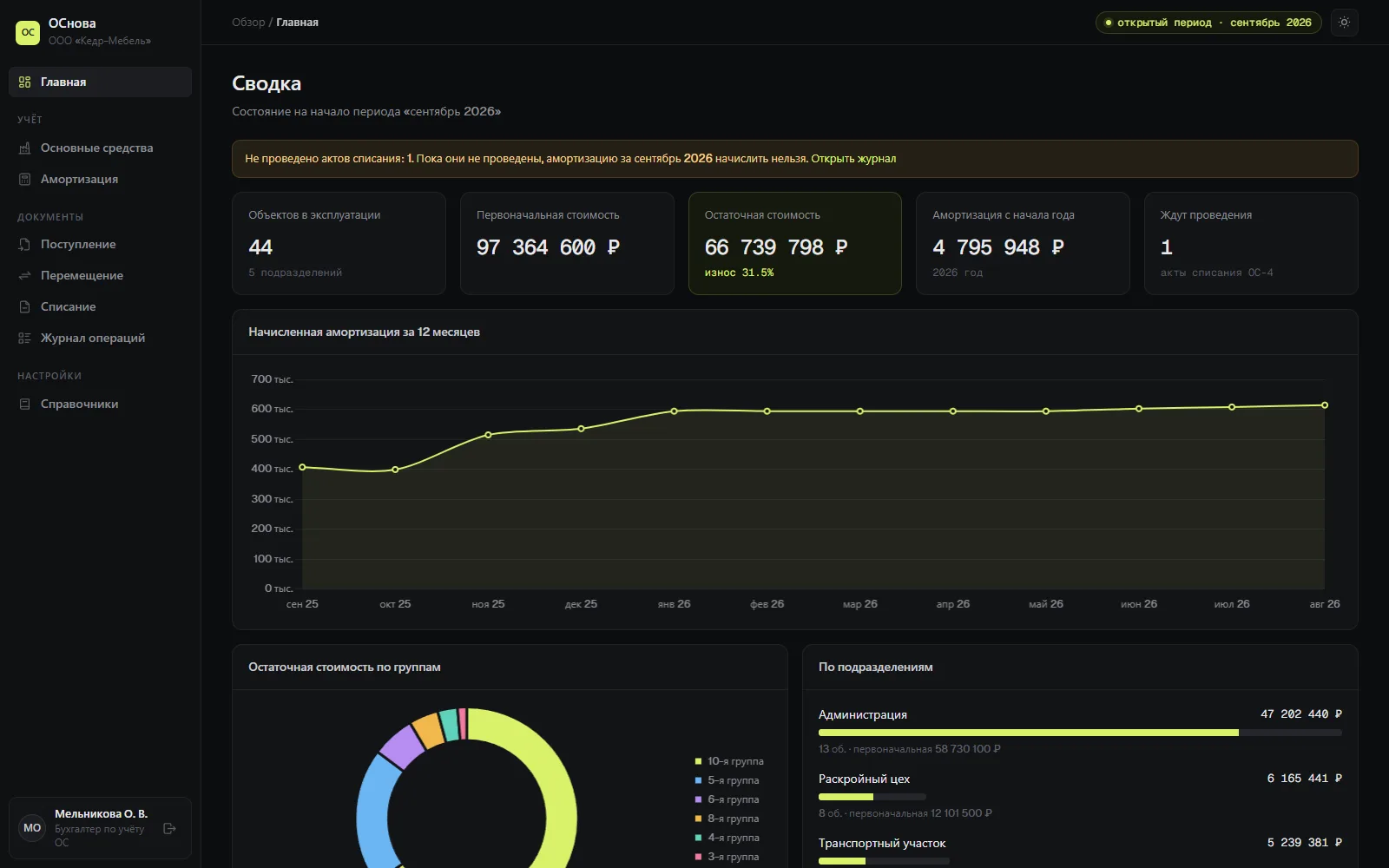Click the Объектов в эксплуатации card
The width and height of the screenshot is (1389, 868).
coord(339,243)
